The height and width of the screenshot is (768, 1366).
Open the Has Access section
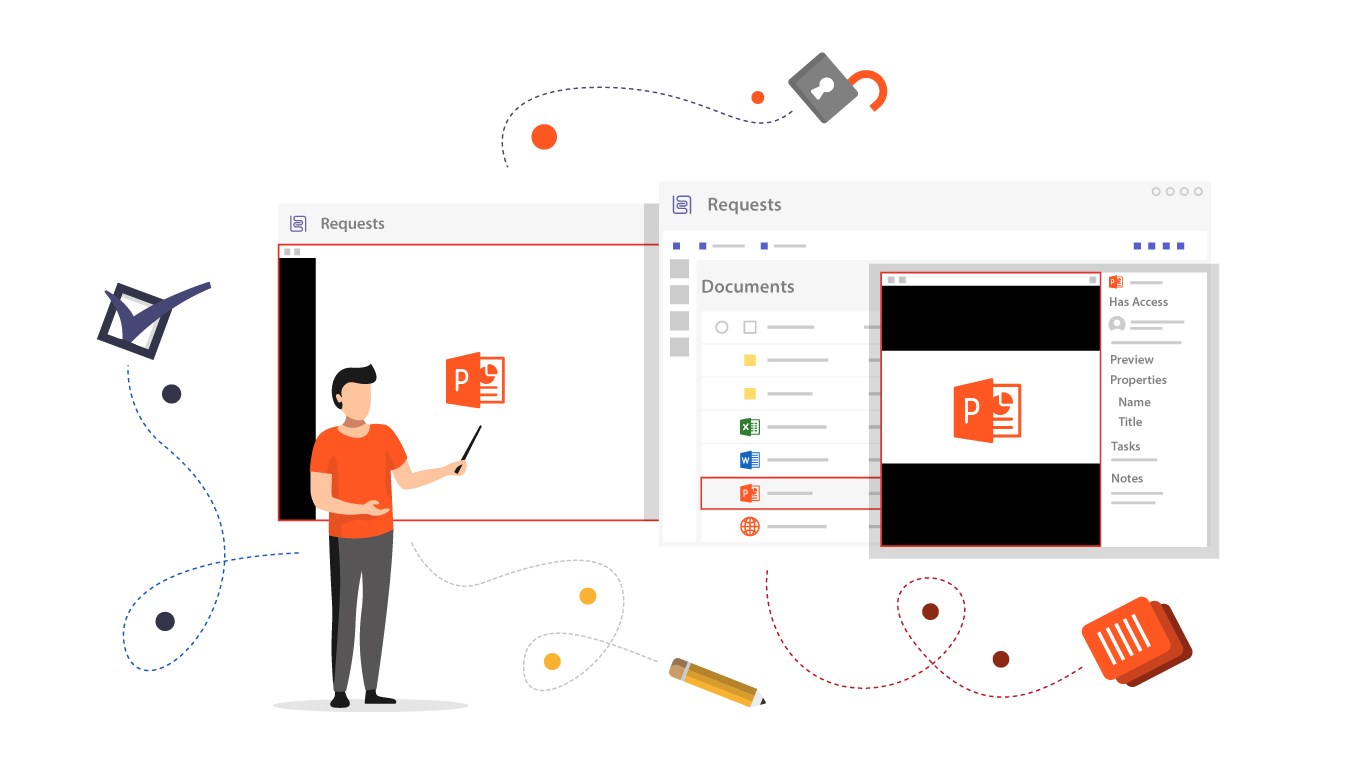point(1138,302)
